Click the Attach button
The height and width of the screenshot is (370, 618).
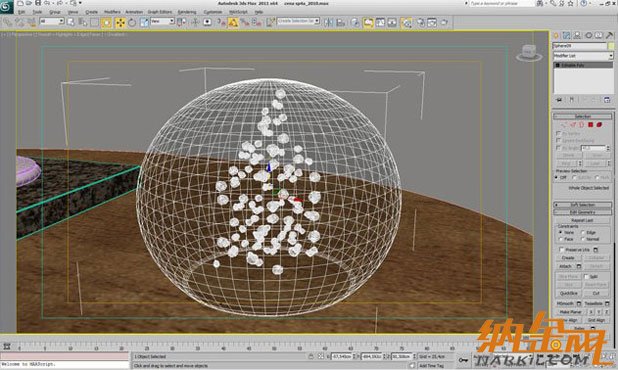(565, 266)
